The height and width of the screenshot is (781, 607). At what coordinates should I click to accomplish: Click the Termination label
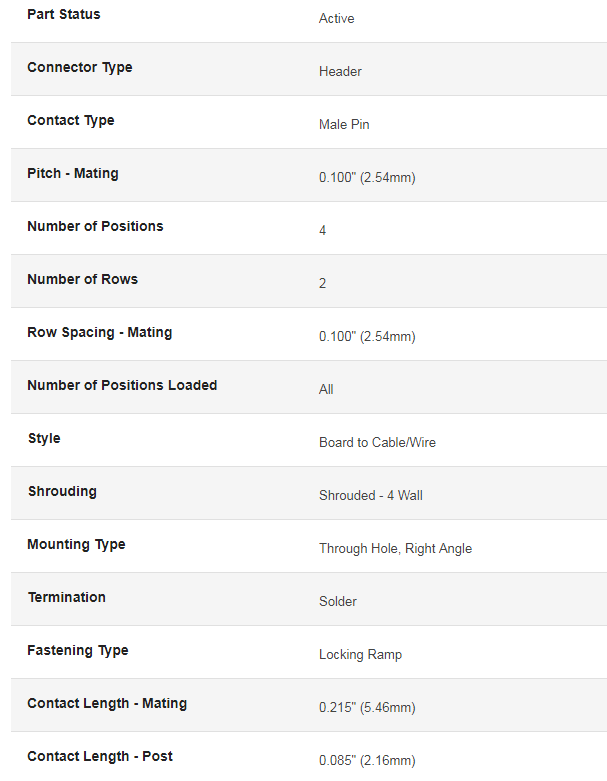pyautogui.click(x=67, y=597)
